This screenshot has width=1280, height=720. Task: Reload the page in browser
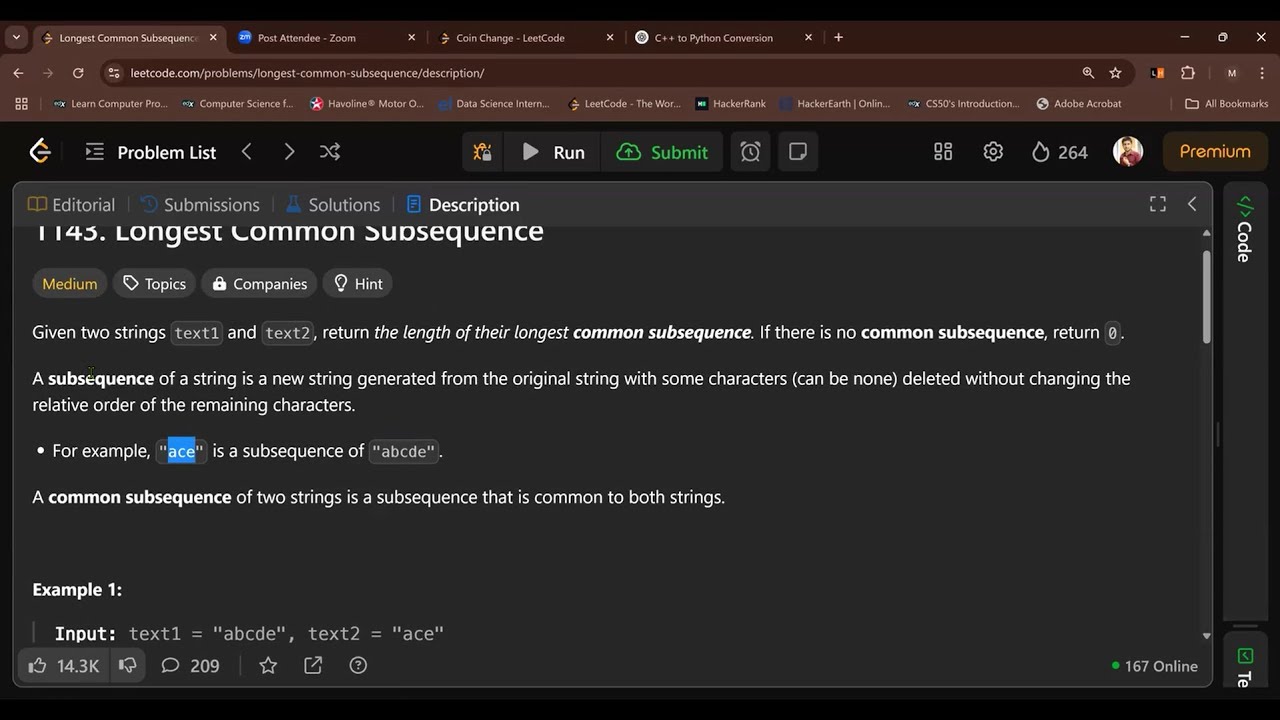pyautogui.click(x=78, y=73)
